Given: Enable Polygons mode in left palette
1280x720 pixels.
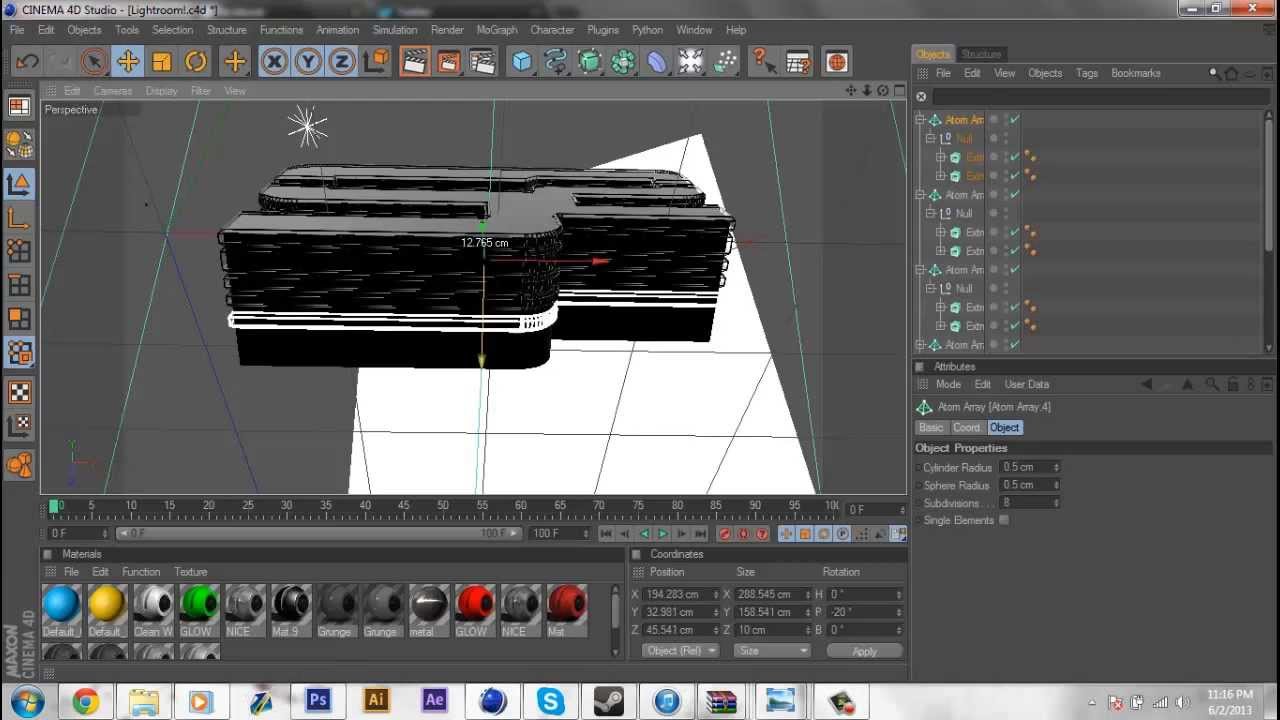Looking at the screenshot, I should 19,319.
